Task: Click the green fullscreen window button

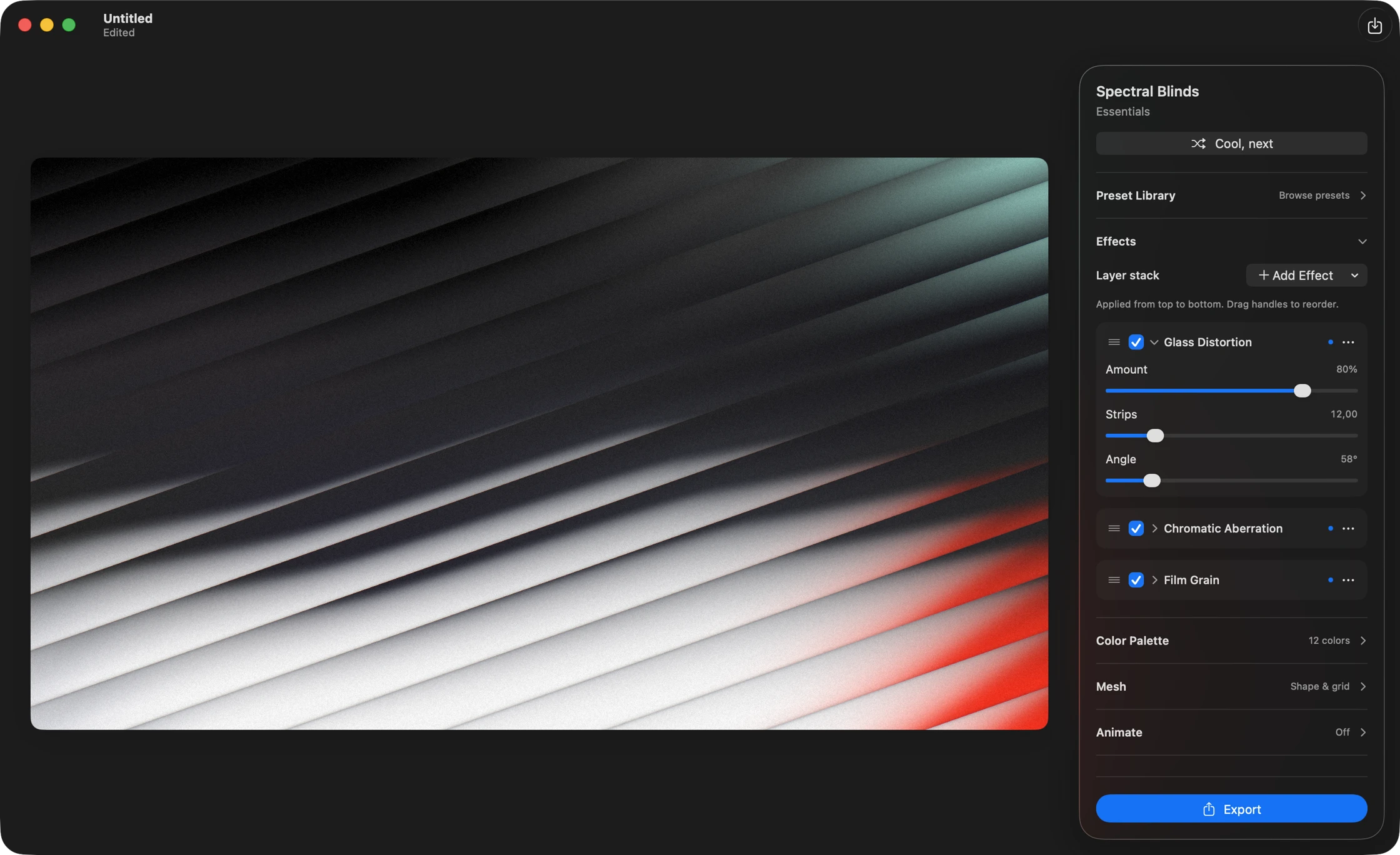Action: (x=69, y=25)
